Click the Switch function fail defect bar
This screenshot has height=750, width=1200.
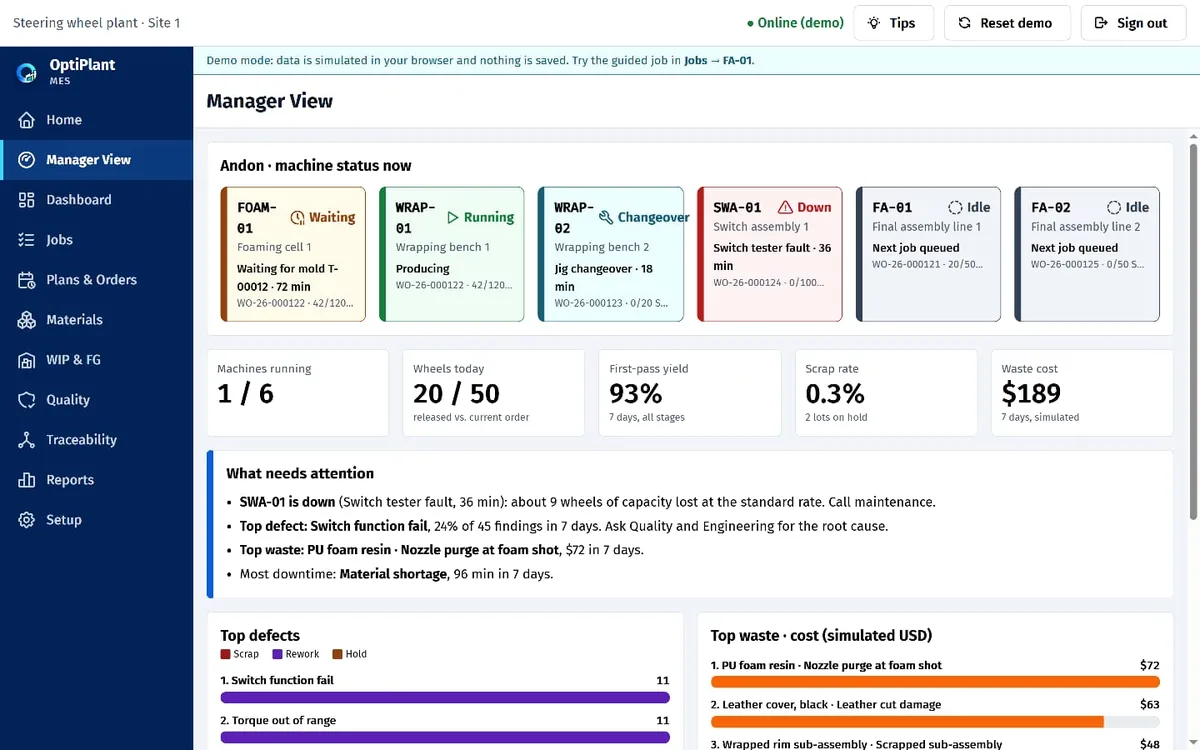tap(445, 697)
